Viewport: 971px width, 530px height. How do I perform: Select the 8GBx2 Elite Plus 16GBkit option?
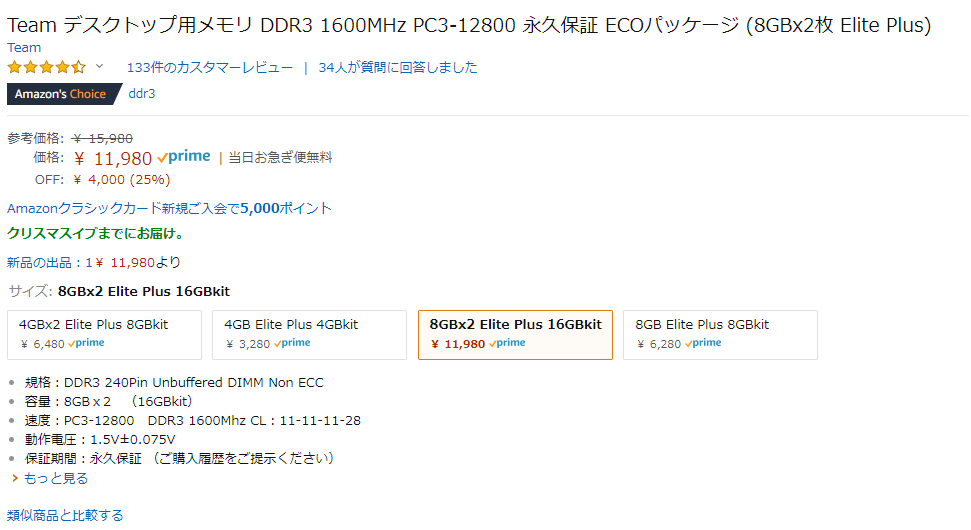pos(515,334)
